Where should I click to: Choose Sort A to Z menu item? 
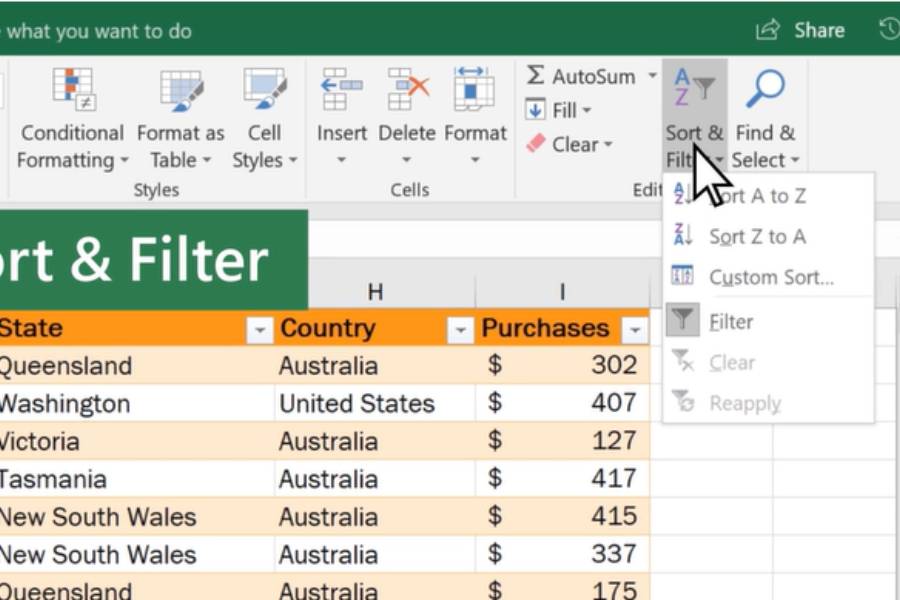point(768,196)
